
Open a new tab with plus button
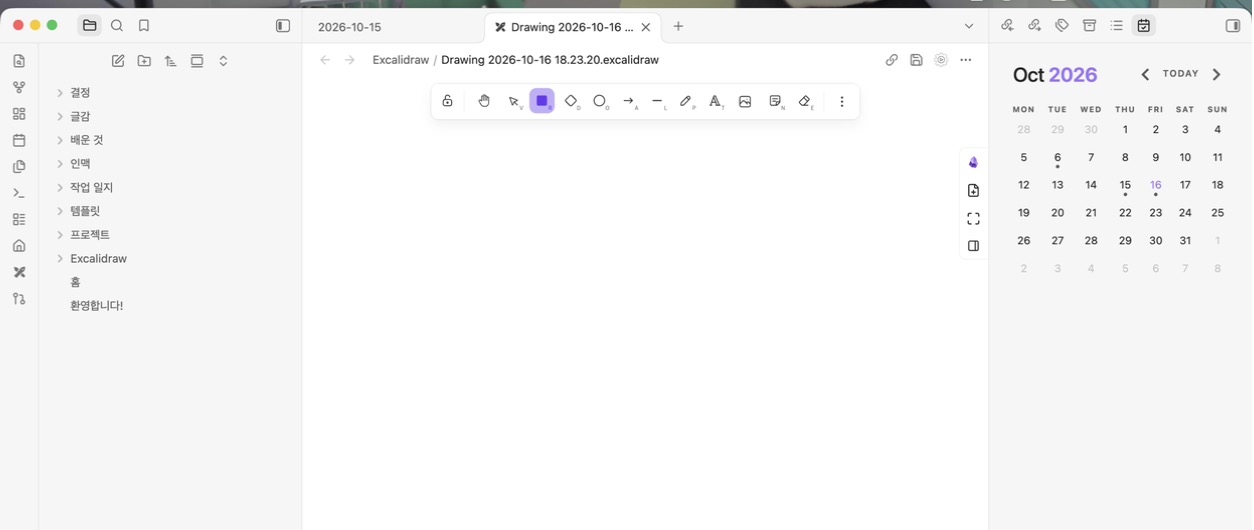pyautogui.click(x=678, y=26)
